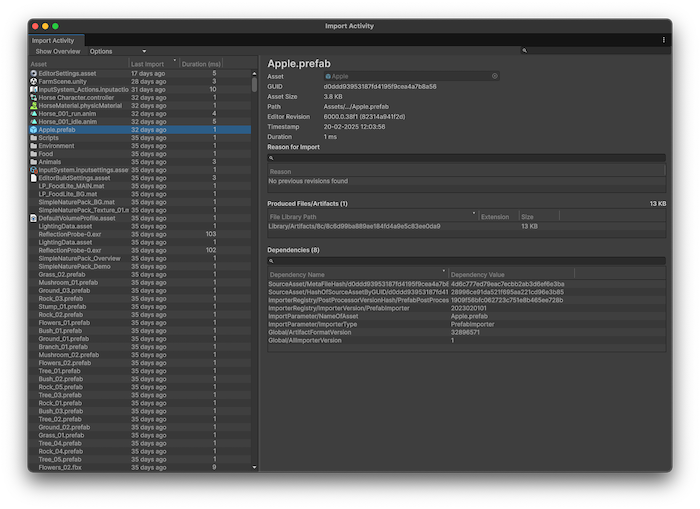Click the Scripts folder icon
This screenshot has width=700, height=509.
pyautogui.click(x=34, y=138)
